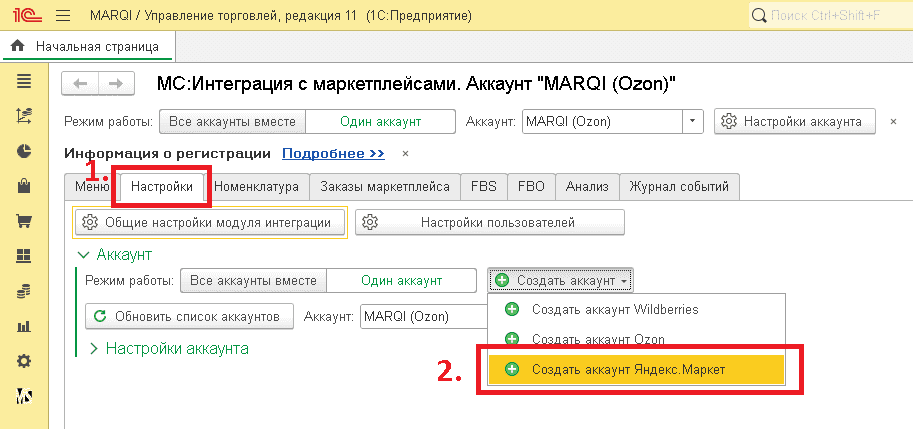The width and height of the screenshot is (913, 429).
Task: Open sidebar coins treasury section
Action: pyautogui.click(x=24, y=291)
